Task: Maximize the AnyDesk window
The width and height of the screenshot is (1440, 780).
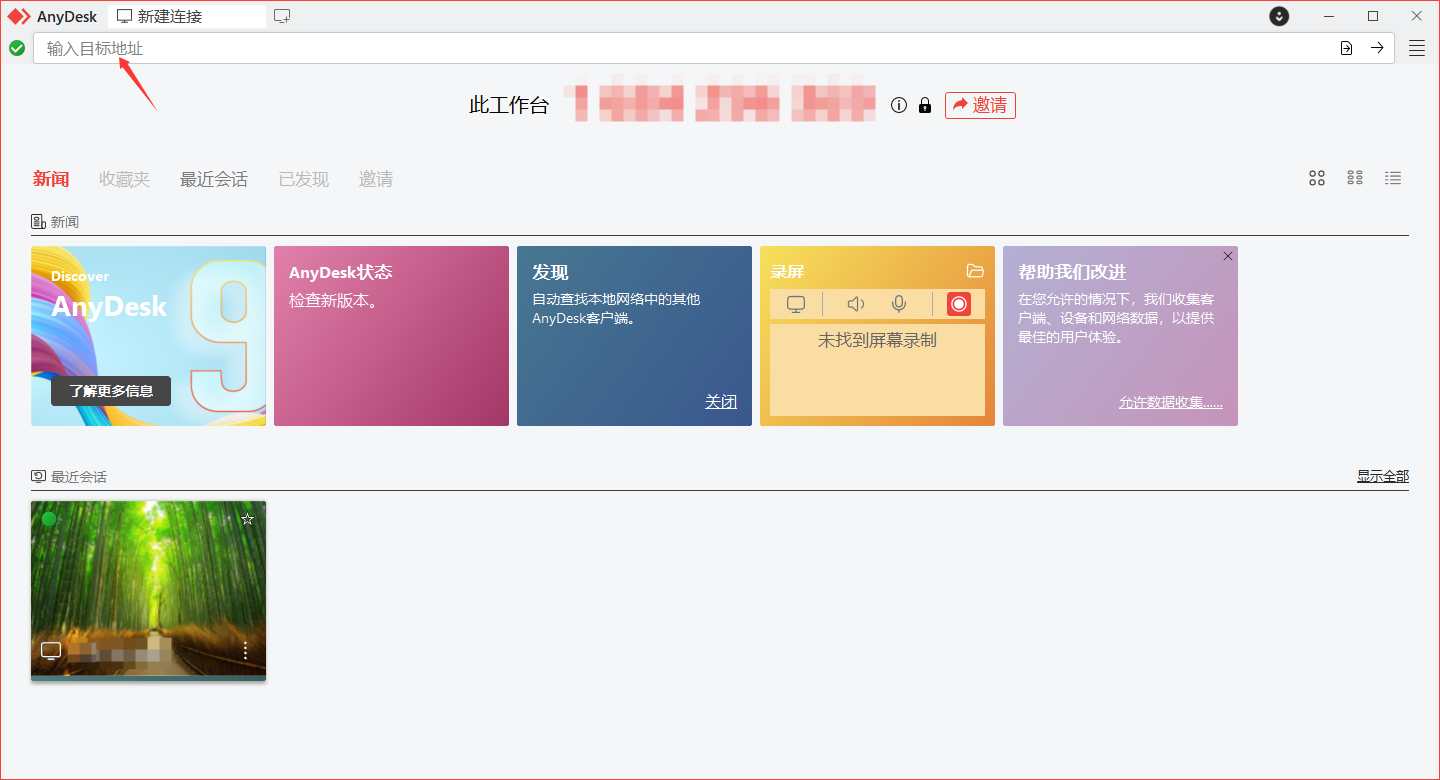Action: 1373,16
